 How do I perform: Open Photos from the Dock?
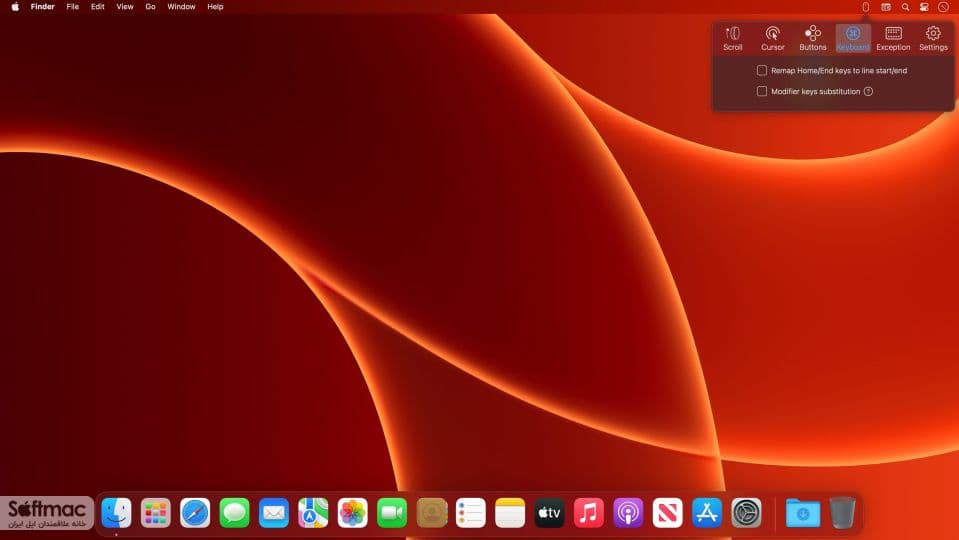point(352,512)
